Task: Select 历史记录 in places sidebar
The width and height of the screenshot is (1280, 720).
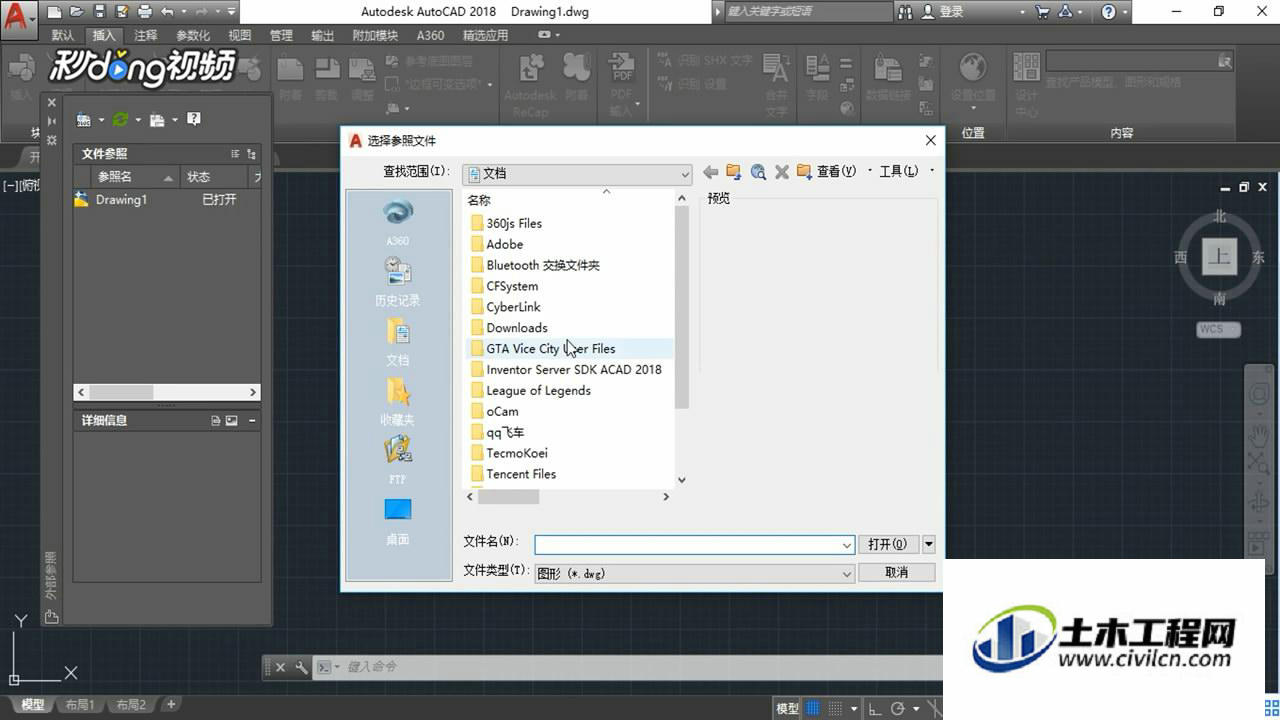Action: coord(397,282)
